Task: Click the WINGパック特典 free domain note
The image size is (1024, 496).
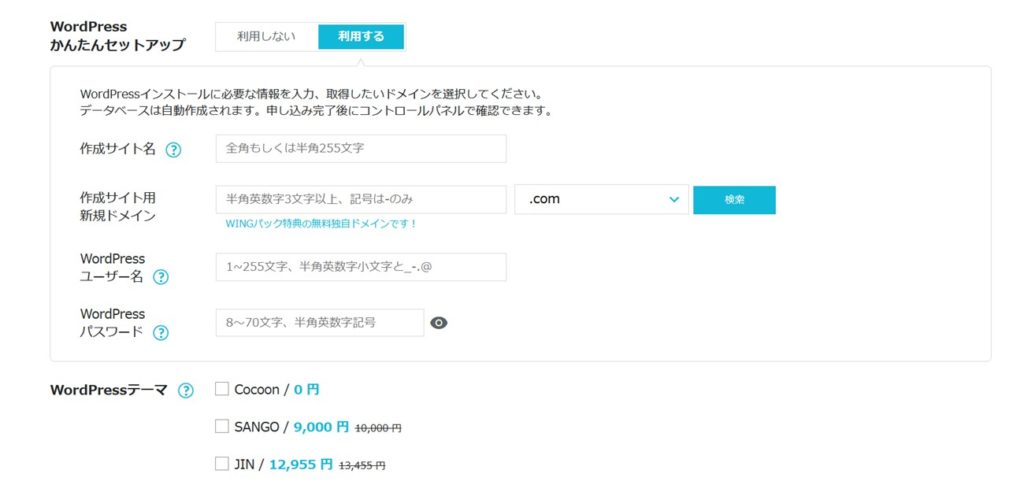Action: [x=321, y=224]
